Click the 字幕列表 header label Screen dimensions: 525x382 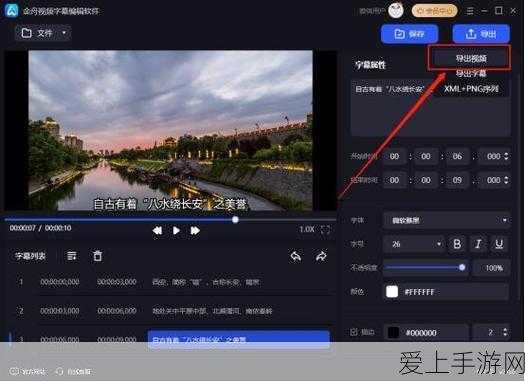[30, 256]
